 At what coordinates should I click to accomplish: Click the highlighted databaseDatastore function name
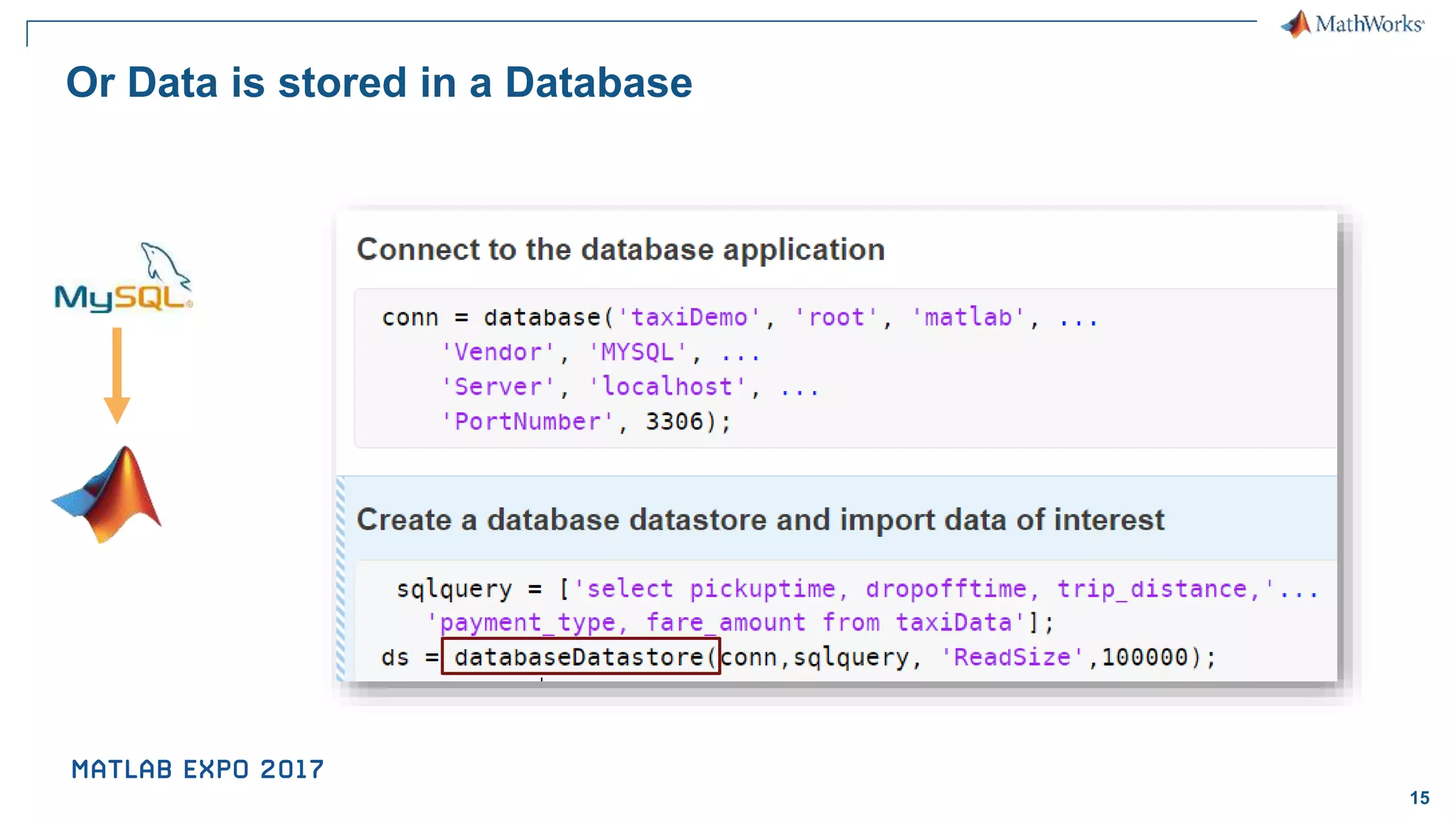coord(579,657)
